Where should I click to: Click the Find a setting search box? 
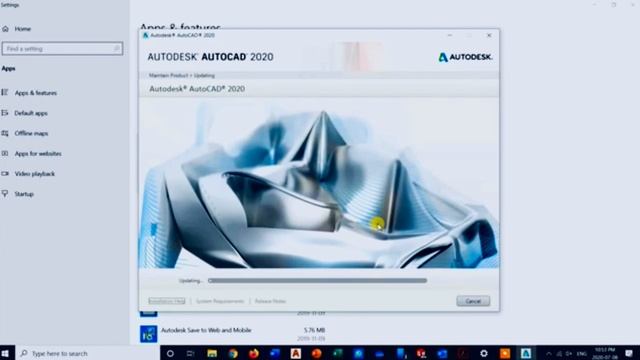tap(62, 49)
